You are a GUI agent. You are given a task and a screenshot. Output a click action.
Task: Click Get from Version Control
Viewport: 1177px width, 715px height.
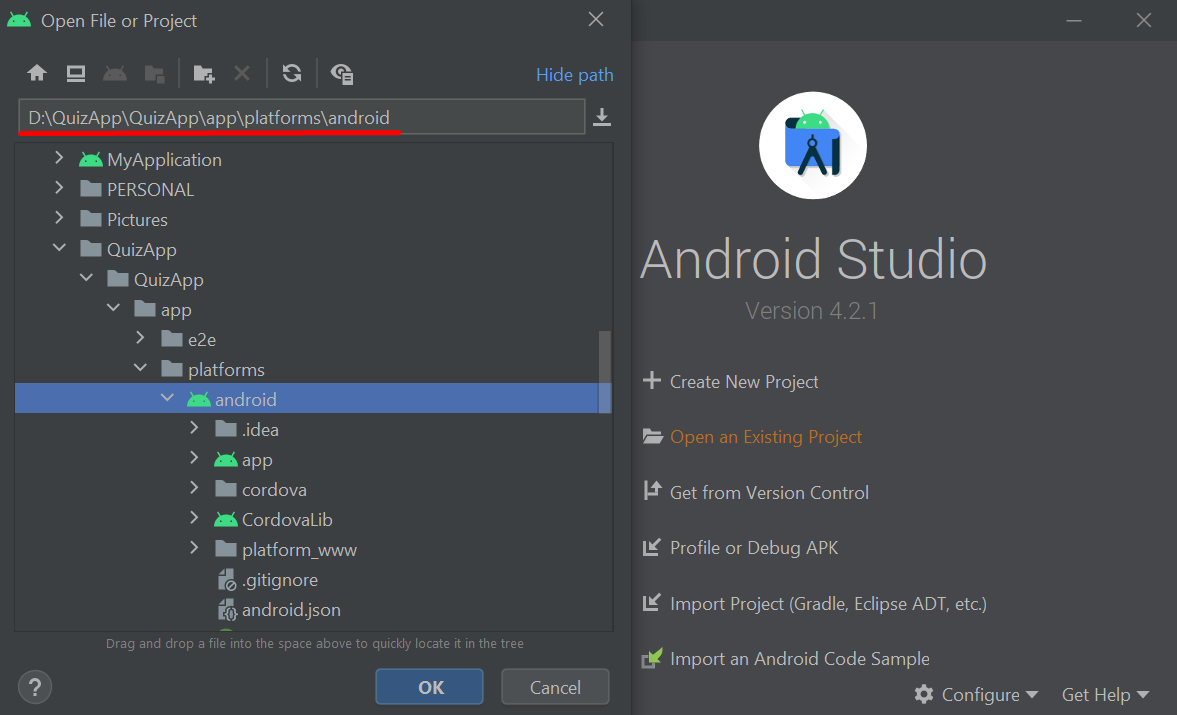[756, 492]
